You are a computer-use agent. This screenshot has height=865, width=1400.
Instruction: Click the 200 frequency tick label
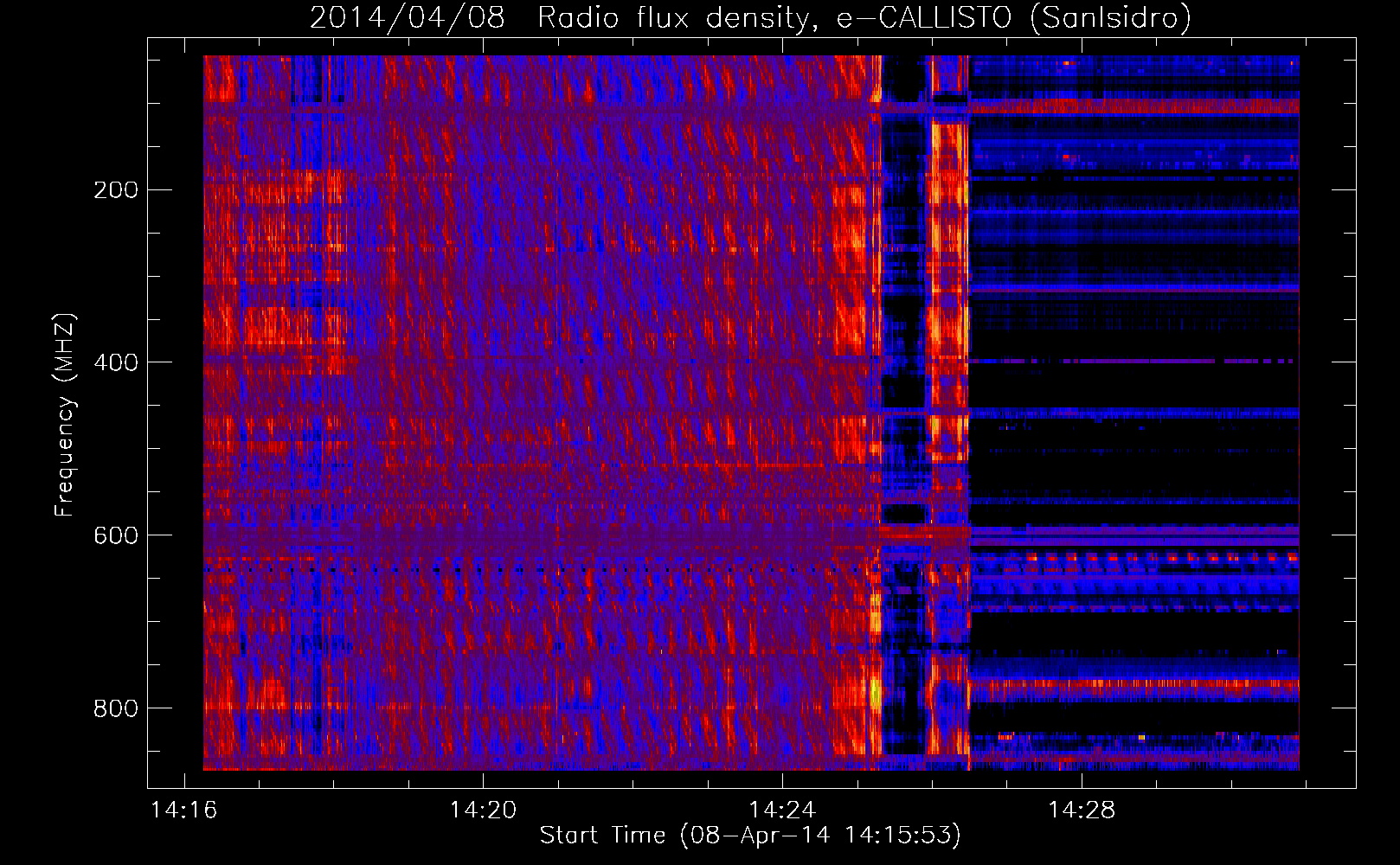pos(116,190)
